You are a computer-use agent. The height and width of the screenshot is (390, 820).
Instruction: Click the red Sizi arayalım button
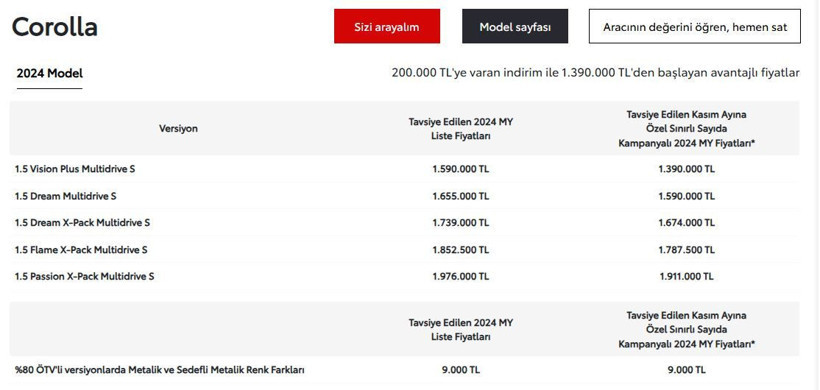click(x=387, y=26)
